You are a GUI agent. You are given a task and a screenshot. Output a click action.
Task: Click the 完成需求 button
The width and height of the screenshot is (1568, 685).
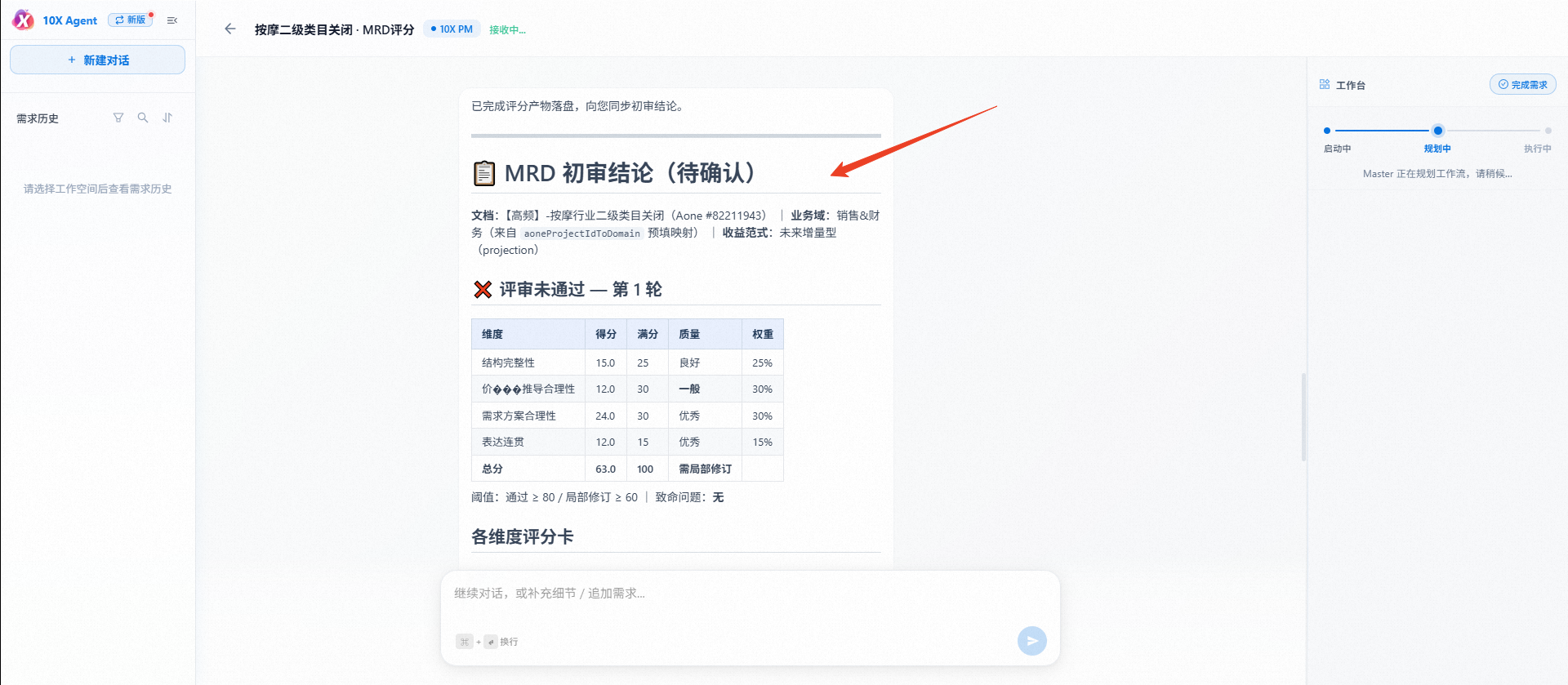click(x=1523, y=84)
